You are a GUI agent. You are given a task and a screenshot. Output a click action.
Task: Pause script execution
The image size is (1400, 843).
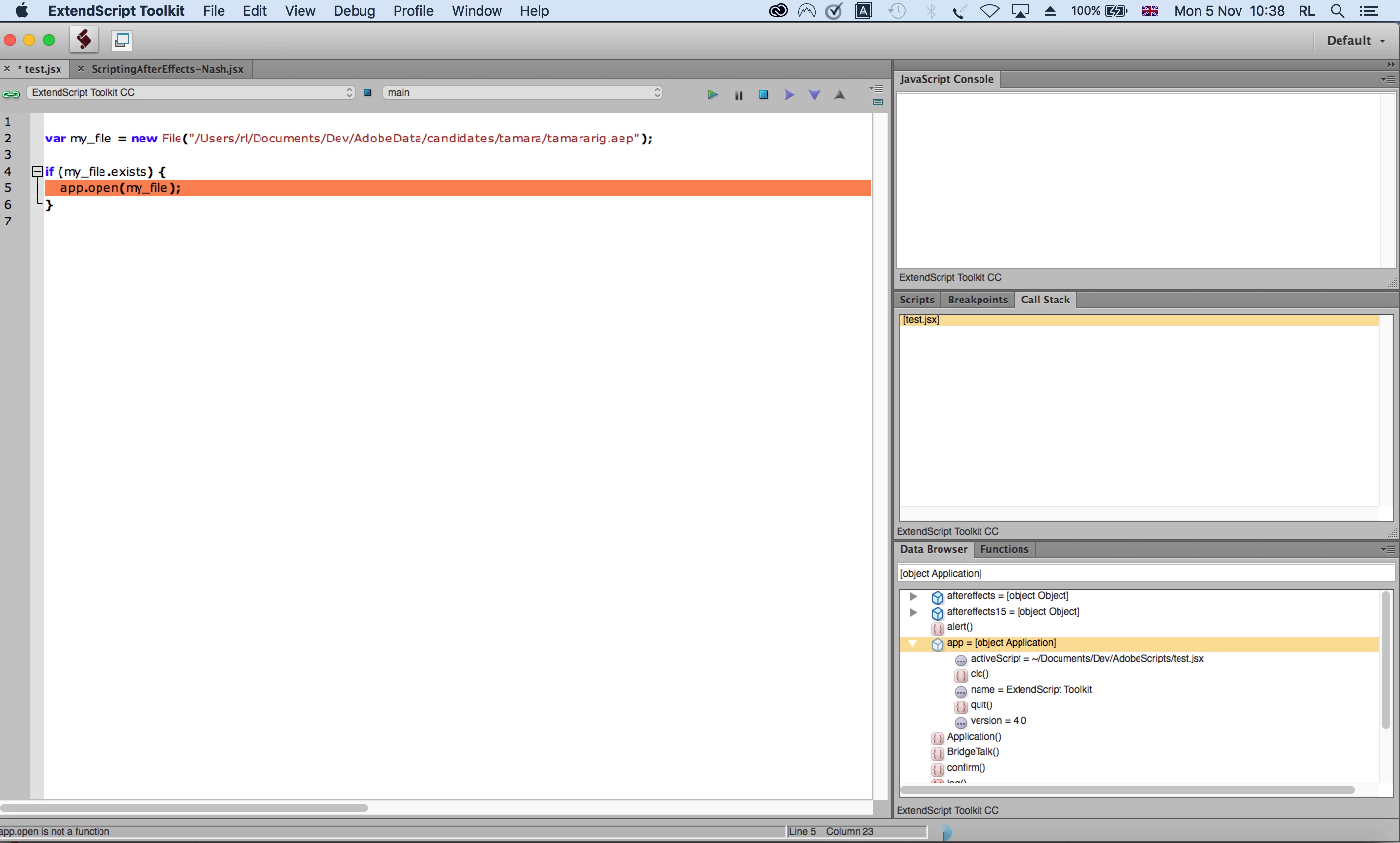pyautogui.click(x=739, y=95)
